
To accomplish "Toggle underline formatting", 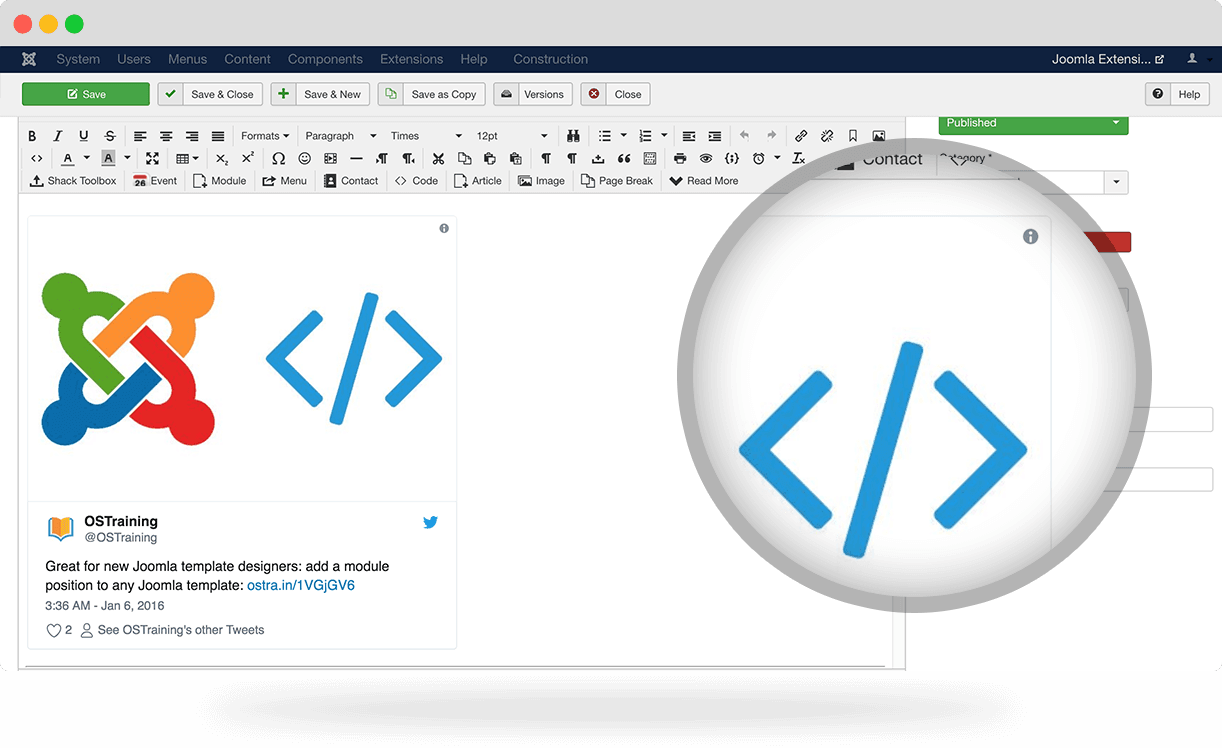I will [84, 135].
